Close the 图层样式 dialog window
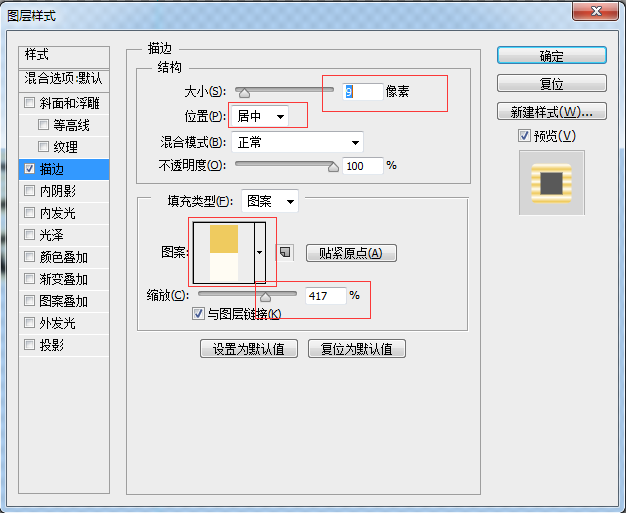 click(600, 13)
